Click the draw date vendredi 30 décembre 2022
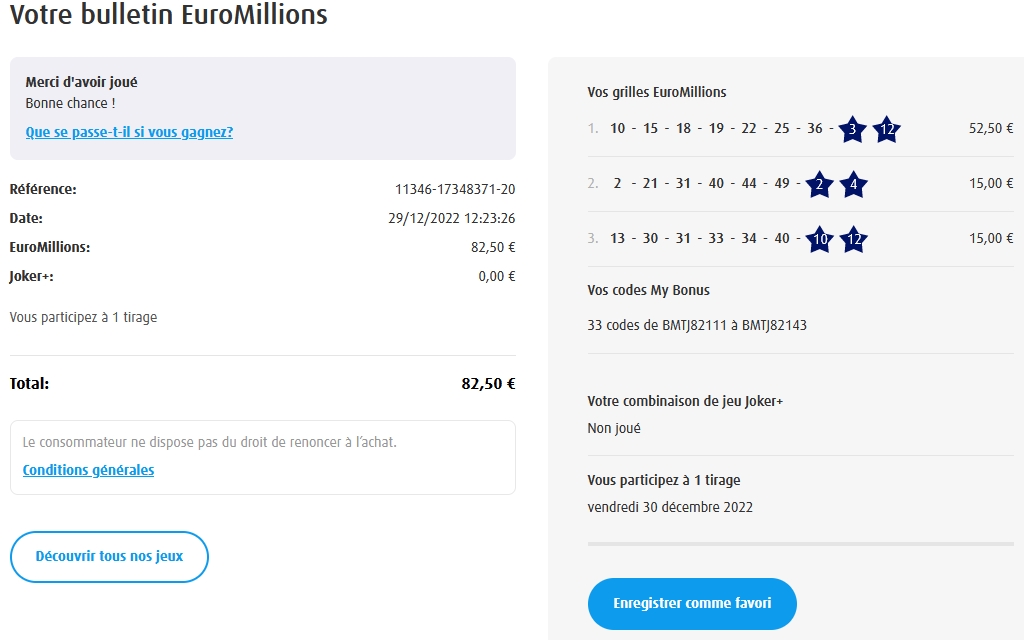The image size is (1024, 640). click(670, 507)
